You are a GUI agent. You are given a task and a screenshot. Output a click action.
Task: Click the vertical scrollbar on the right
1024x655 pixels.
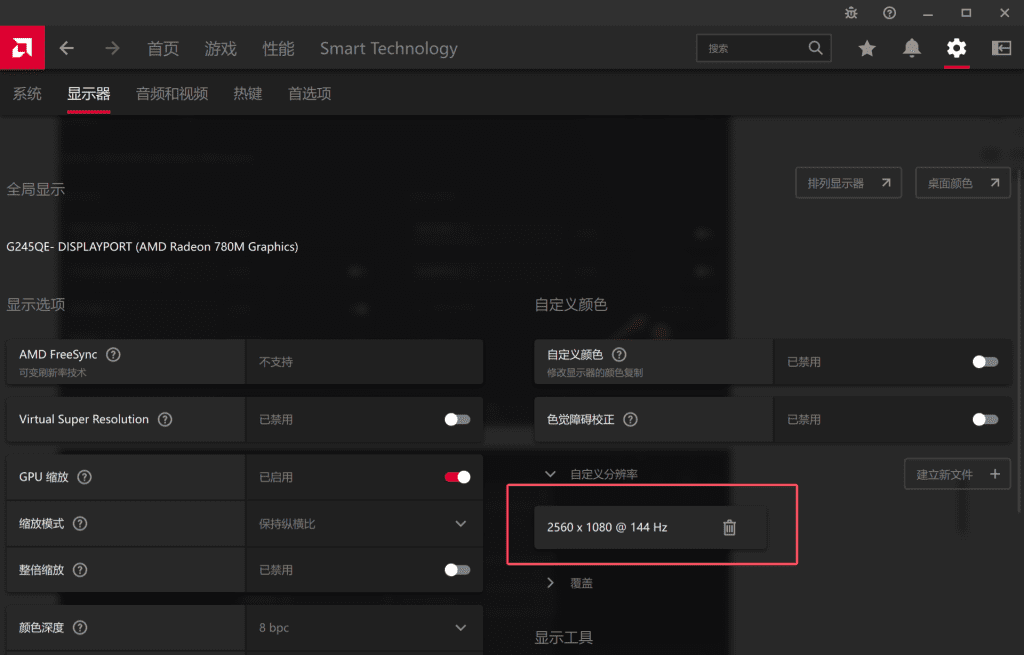tap(1019, 340)
